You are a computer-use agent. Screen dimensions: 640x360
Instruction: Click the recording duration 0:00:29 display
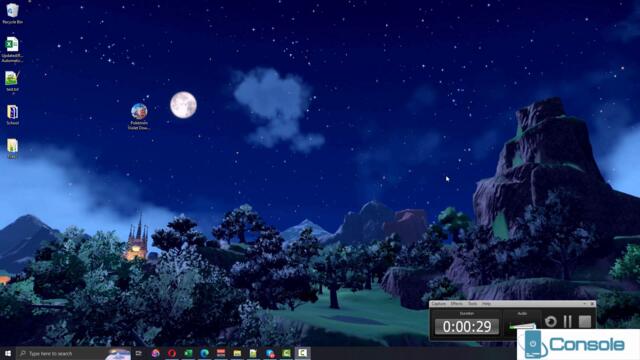[467, 327]
